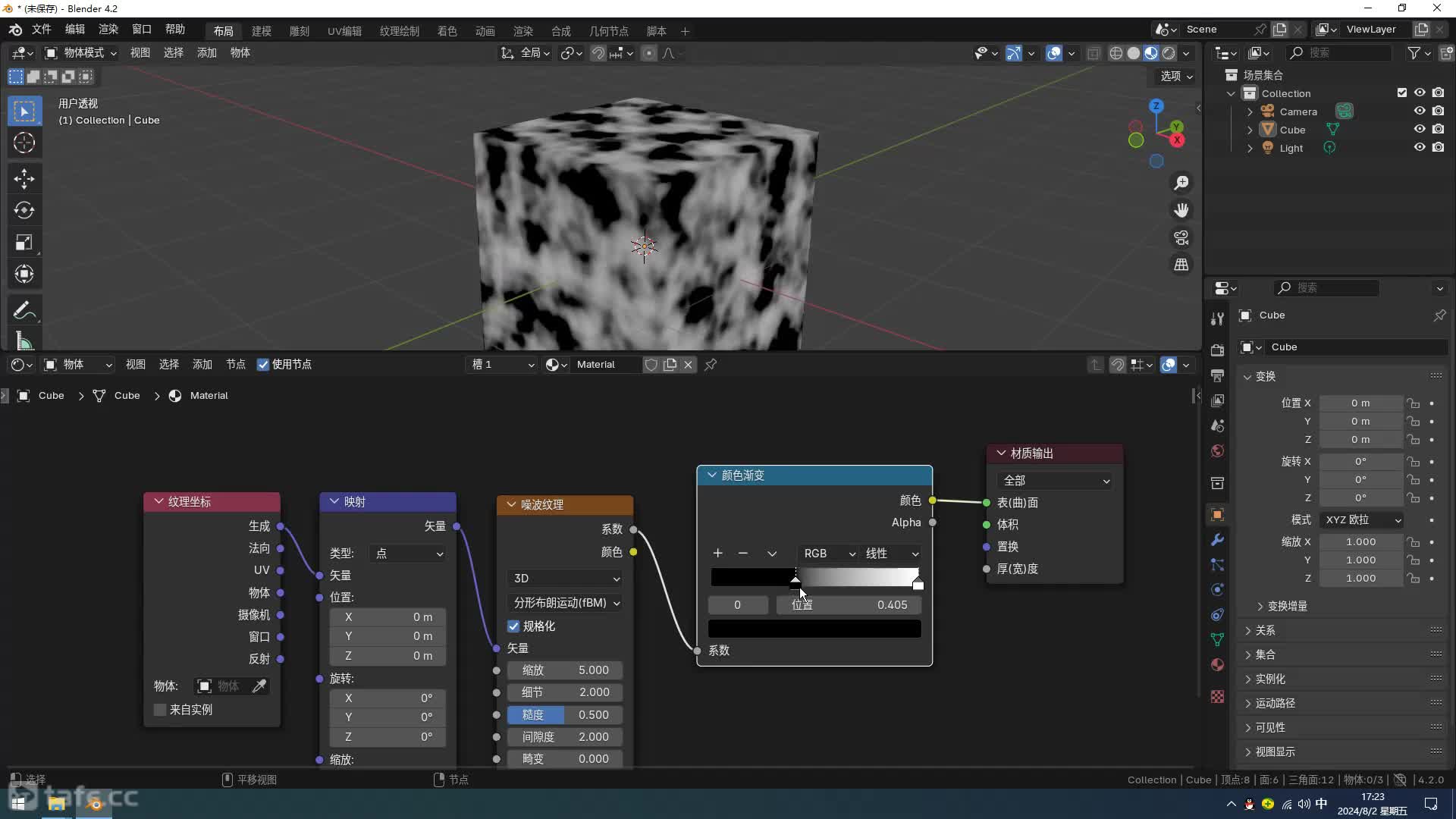The height and width of the screenshot is (819, 1456).
Task: Open the fBM noise type dropdown
Action: [x=565, y=603]
